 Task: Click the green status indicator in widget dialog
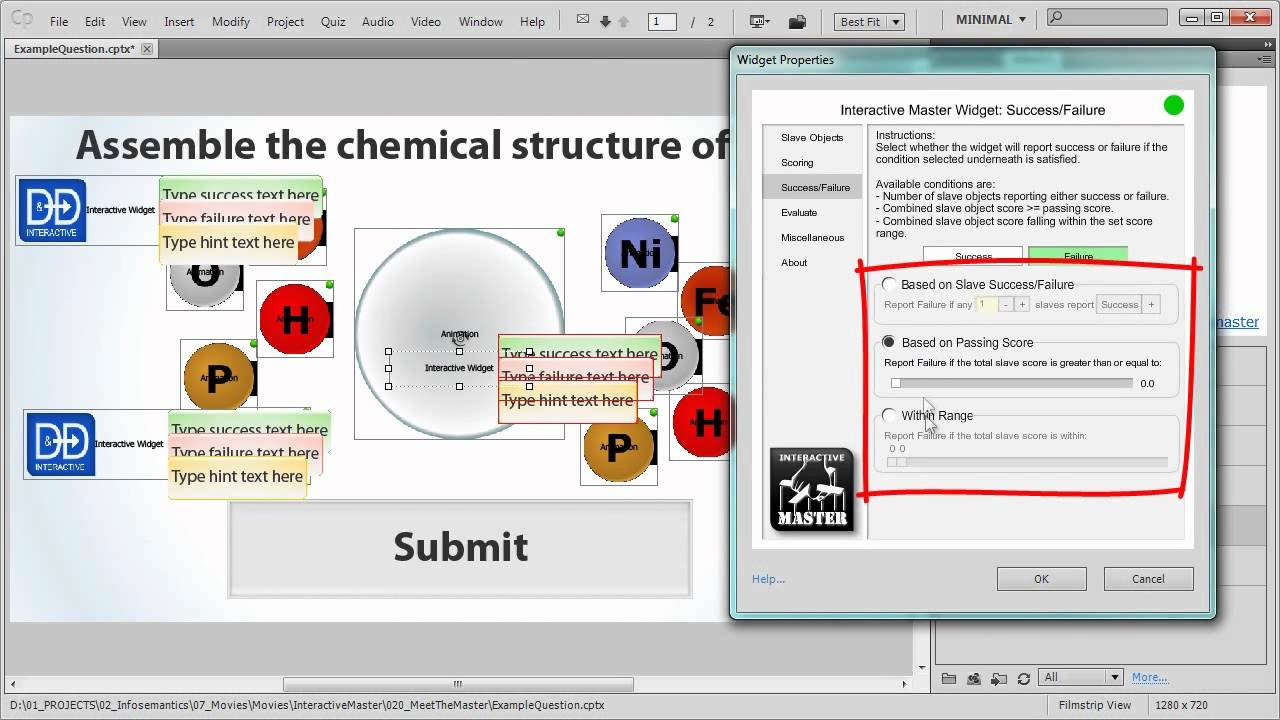coord(1174,105)
